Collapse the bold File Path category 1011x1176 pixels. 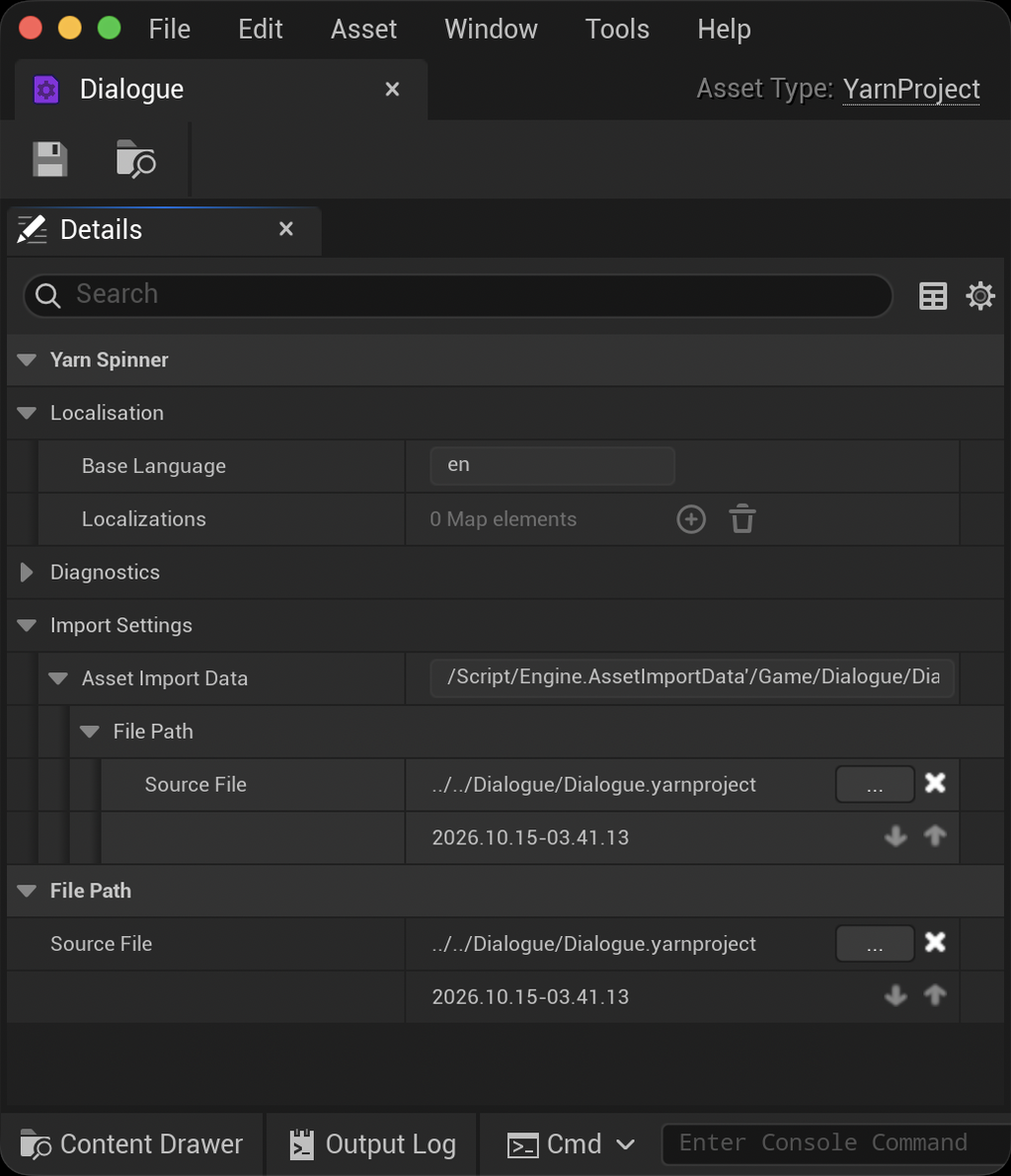point(27,891)
